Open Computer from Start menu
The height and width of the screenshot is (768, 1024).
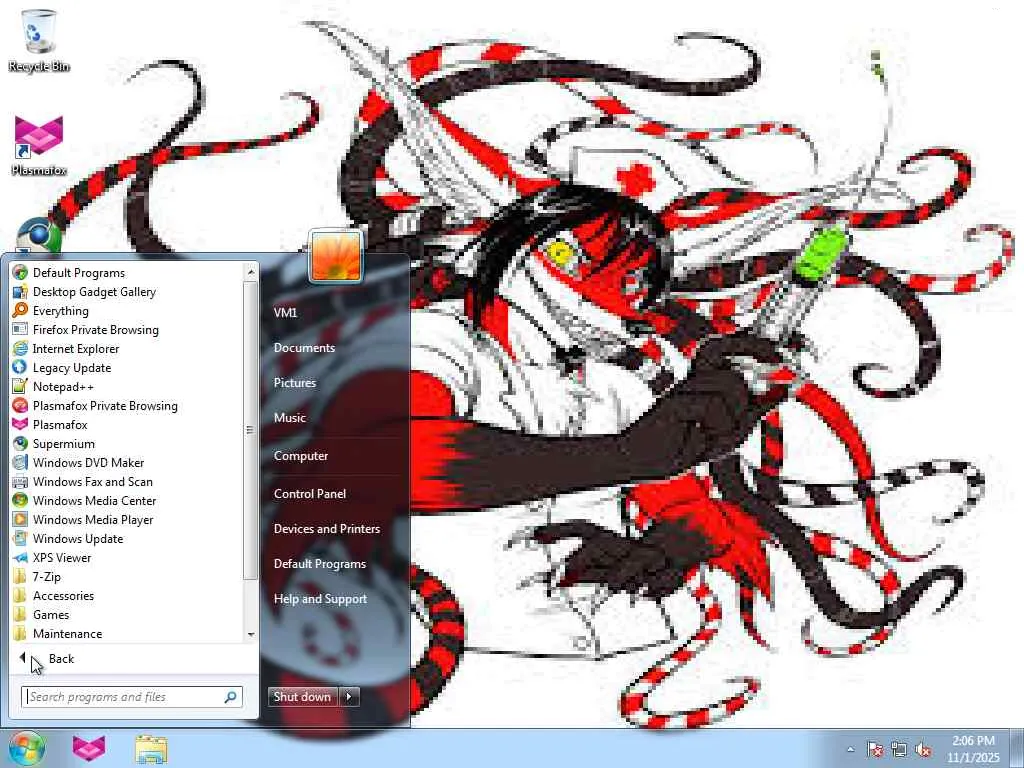tap(301, 455)
